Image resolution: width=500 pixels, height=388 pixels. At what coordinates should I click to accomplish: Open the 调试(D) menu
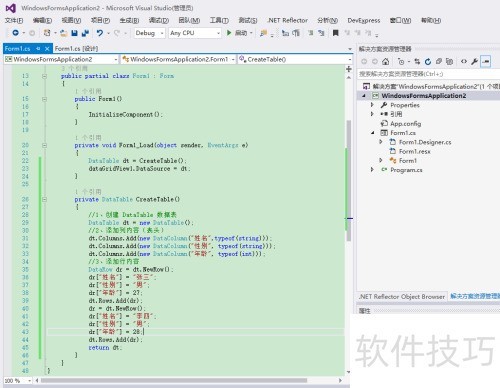point(158,20)
